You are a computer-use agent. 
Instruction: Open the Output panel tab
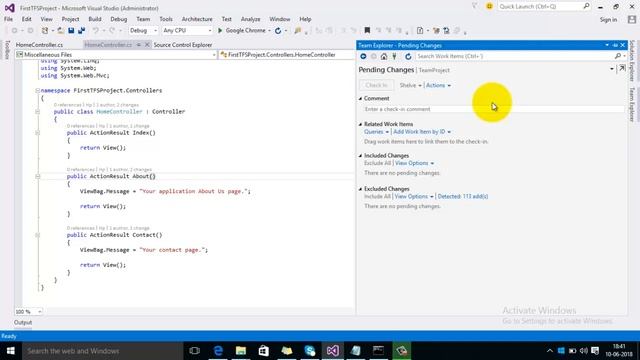pos(23,322)
